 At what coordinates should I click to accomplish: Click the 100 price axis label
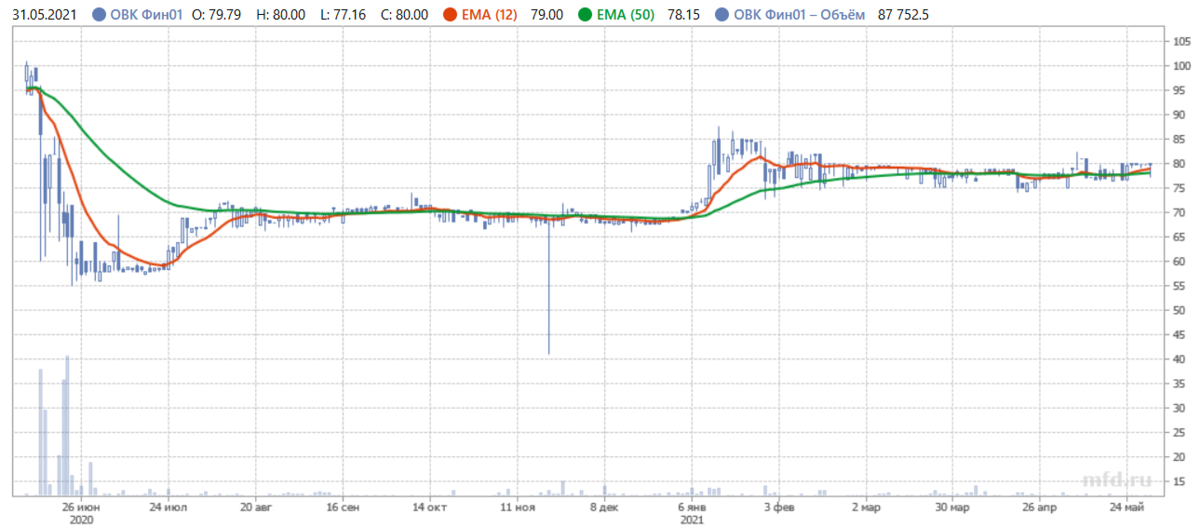[1181, 66]
